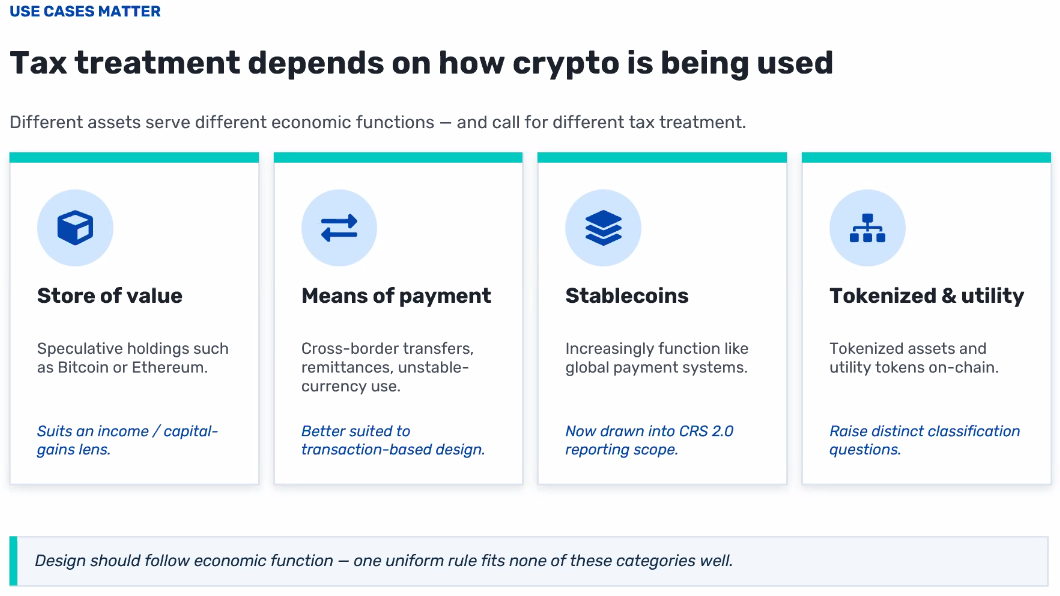
Task: Click the exchange arrows icon for payments
Action: (339, 228)
